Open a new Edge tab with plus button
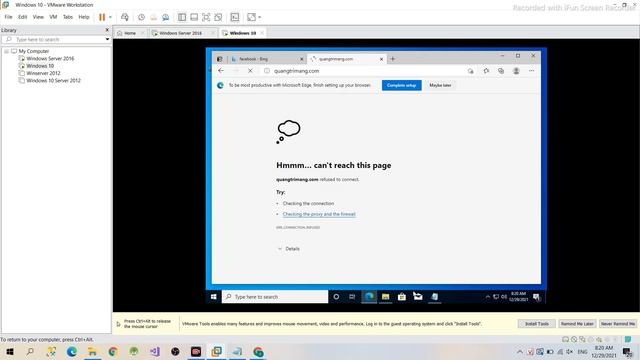Viewport: 640px width, 360px height. [x=393, y=59]
